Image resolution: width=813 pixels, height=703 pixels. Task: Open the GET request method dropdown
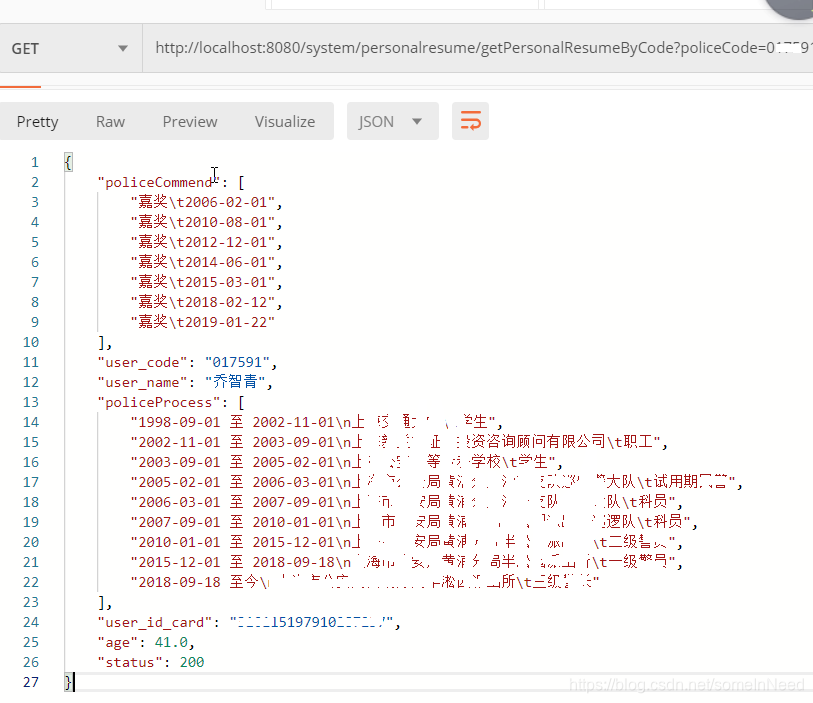pyautogui.click(x=71, y=48)
